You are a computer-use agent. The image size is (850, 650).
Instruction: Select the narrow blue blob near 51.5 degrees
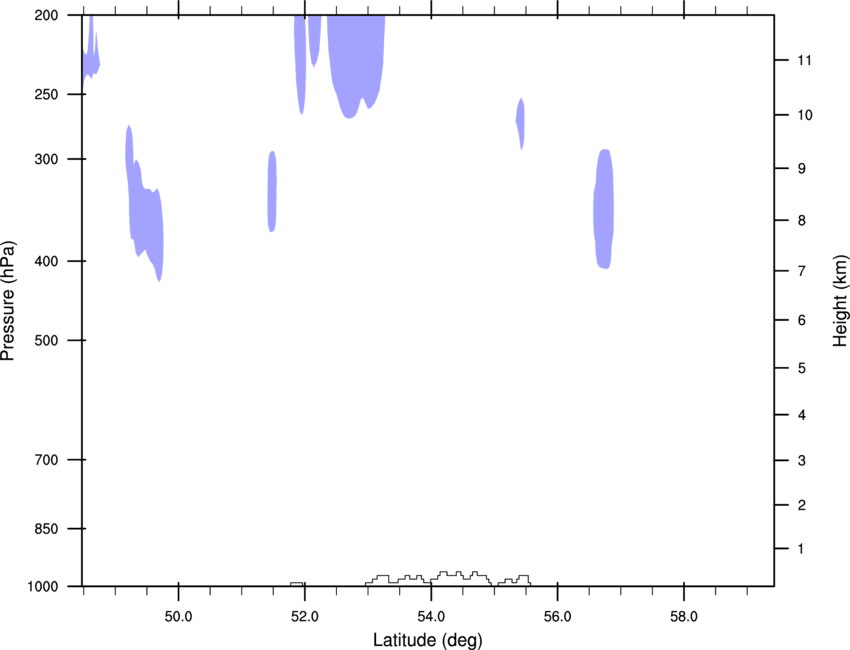[x=272, y=191]
